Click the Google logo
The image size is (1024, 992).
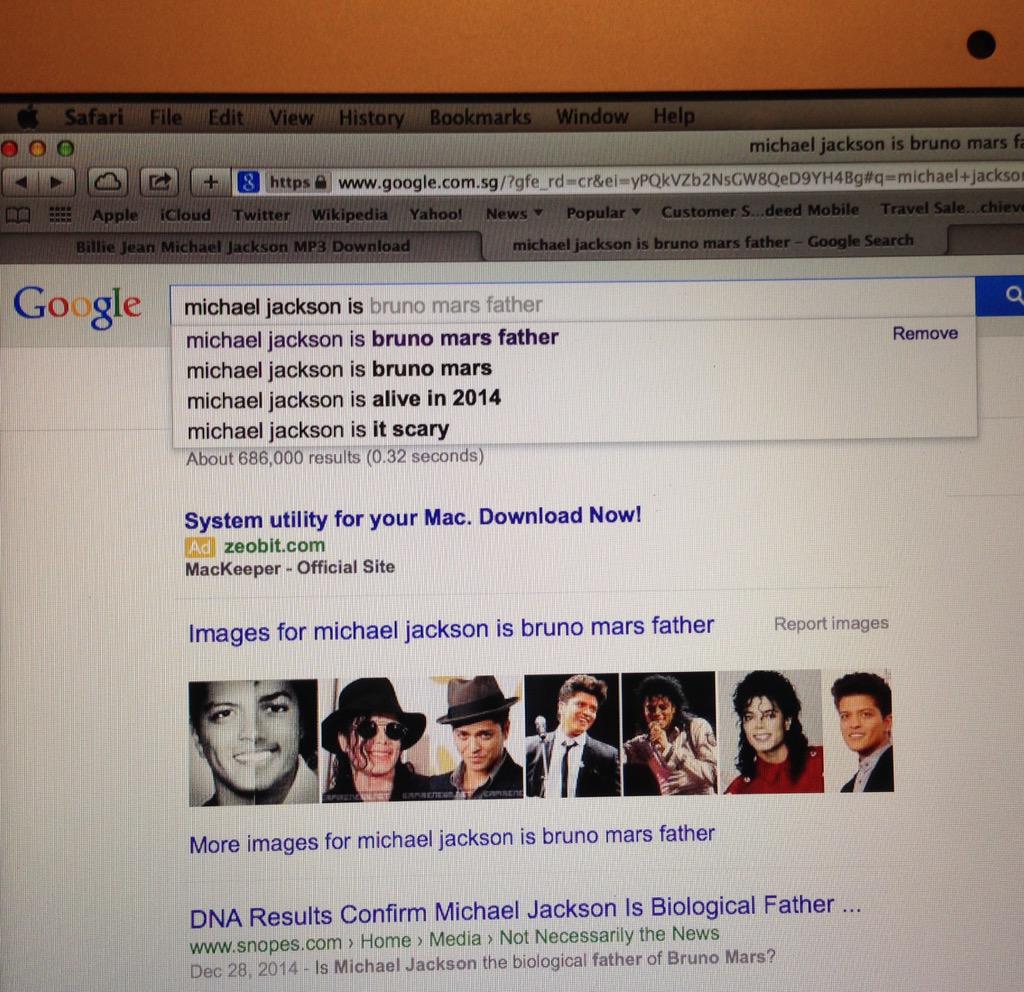(77, 305)
